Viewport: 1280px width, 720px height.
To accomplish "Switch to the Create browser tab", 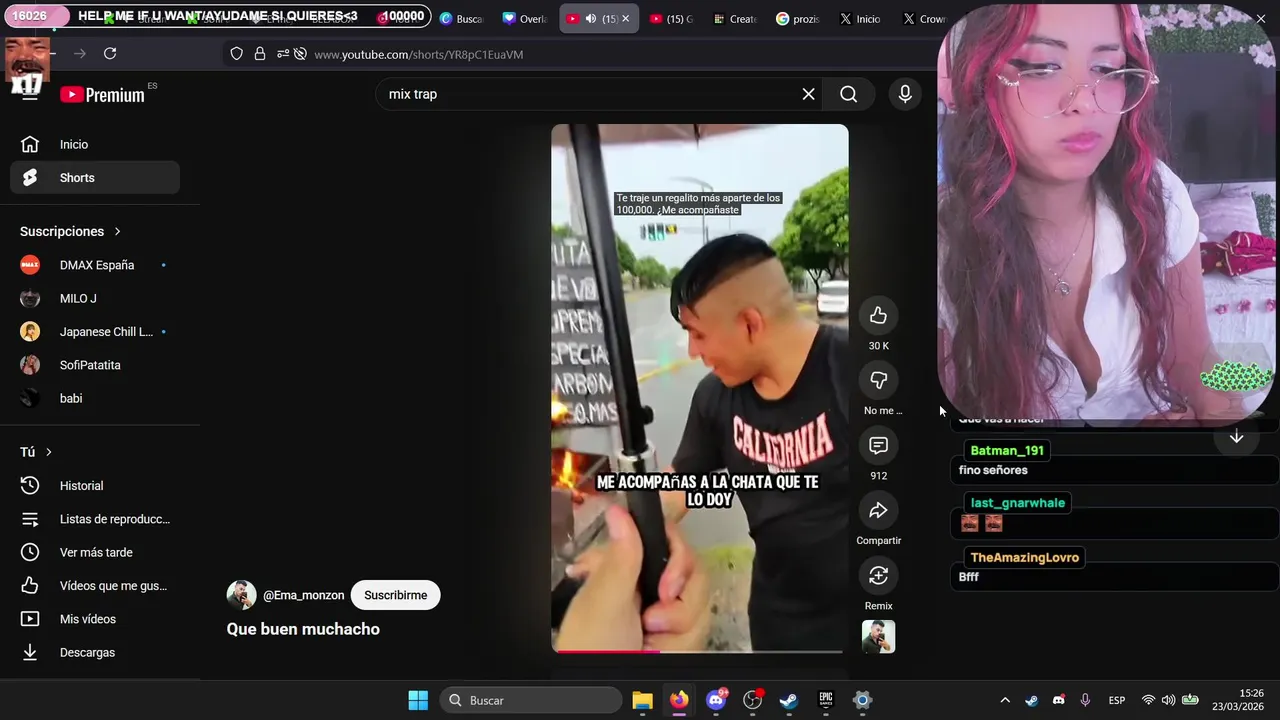I will pyautogui.click(x=735, y=19).
